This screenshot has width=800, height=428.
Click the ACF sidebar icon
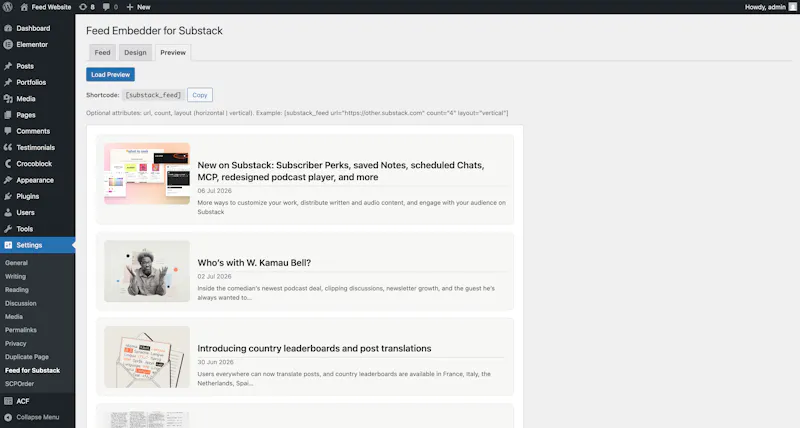8,401
